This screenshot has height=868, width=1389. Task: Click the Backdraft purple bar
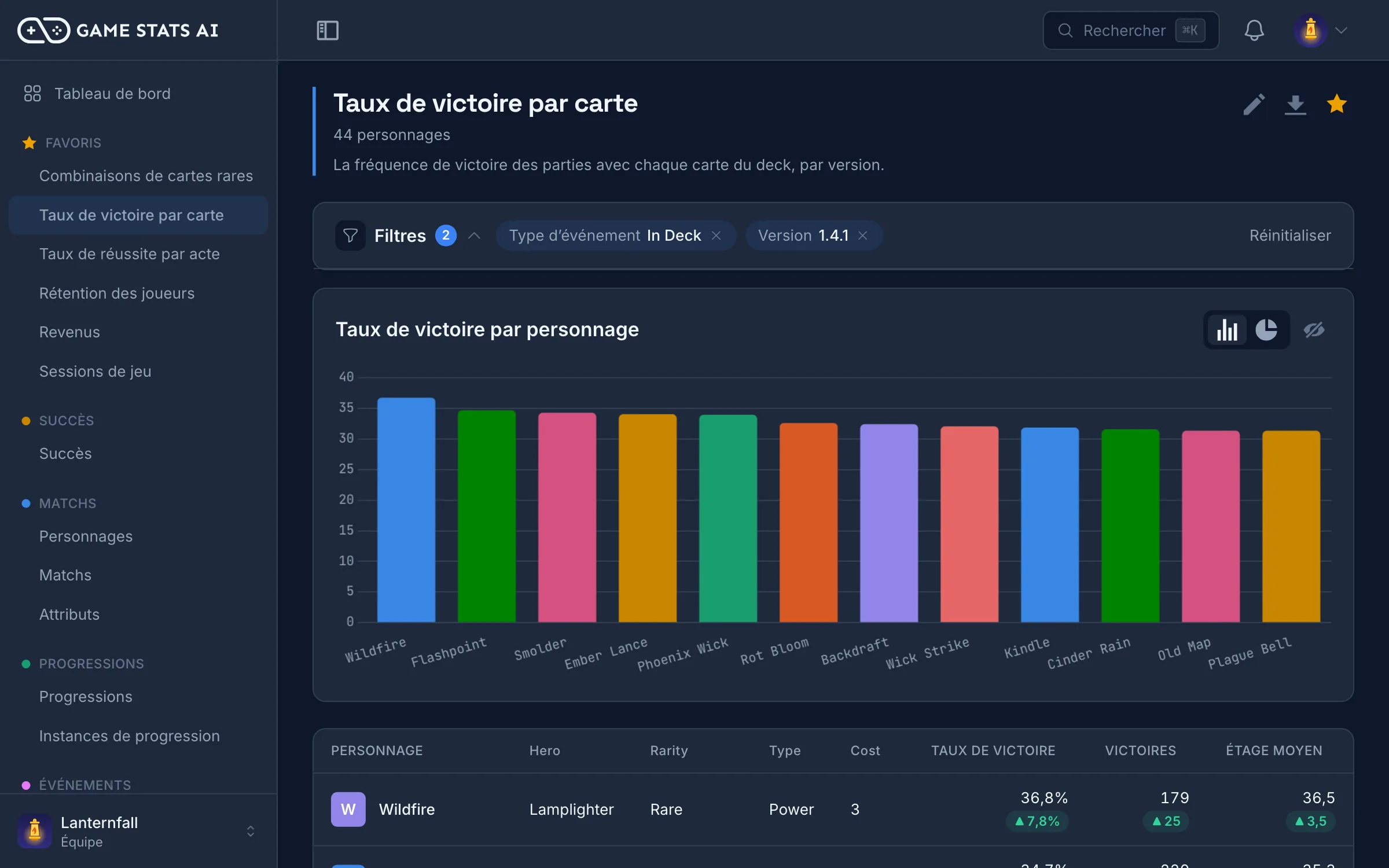point(889,523)
